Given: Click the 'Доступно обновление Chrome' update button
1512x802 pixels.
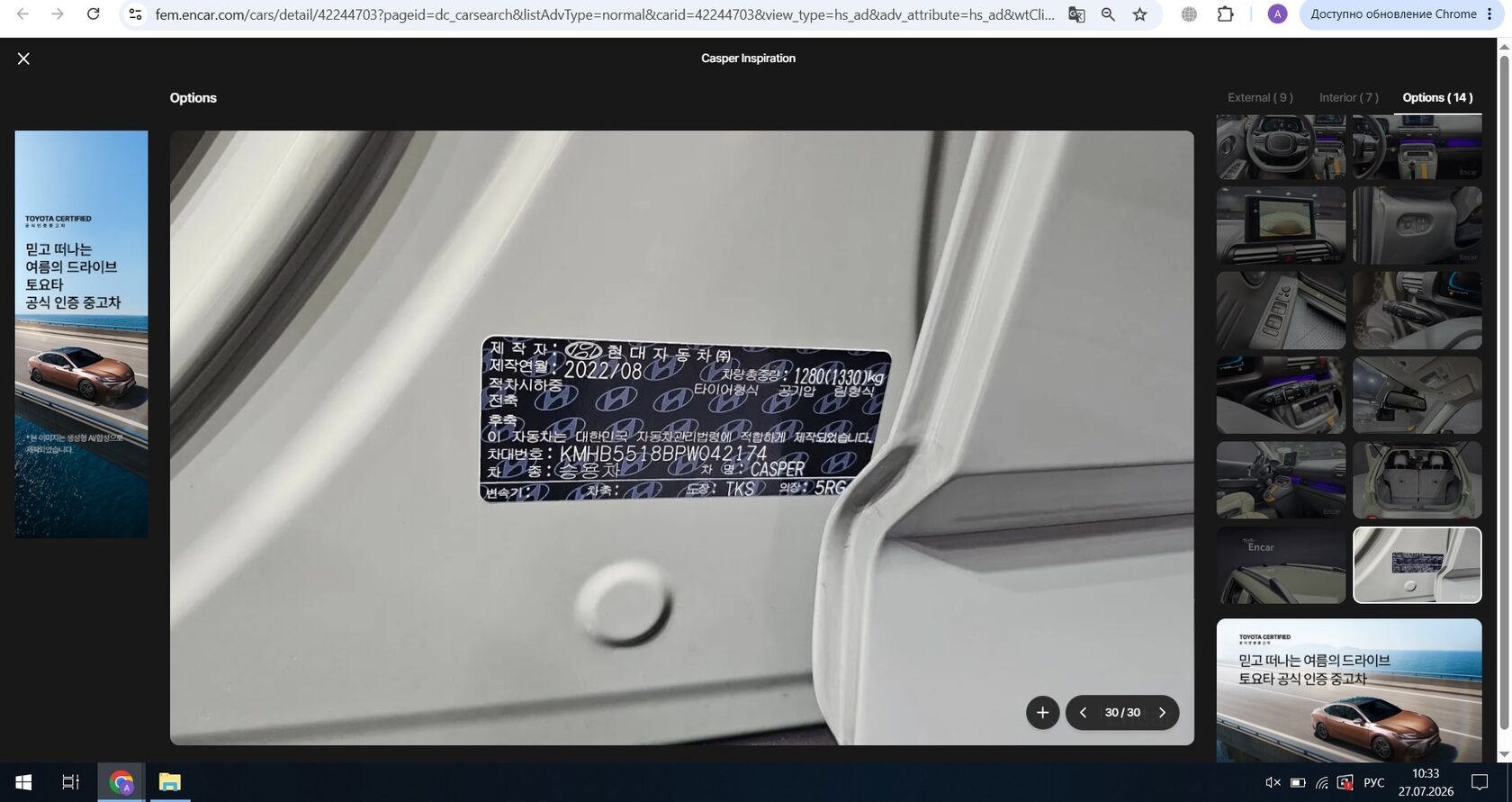Looking at the screenshot, I should tap(1399, 14).
